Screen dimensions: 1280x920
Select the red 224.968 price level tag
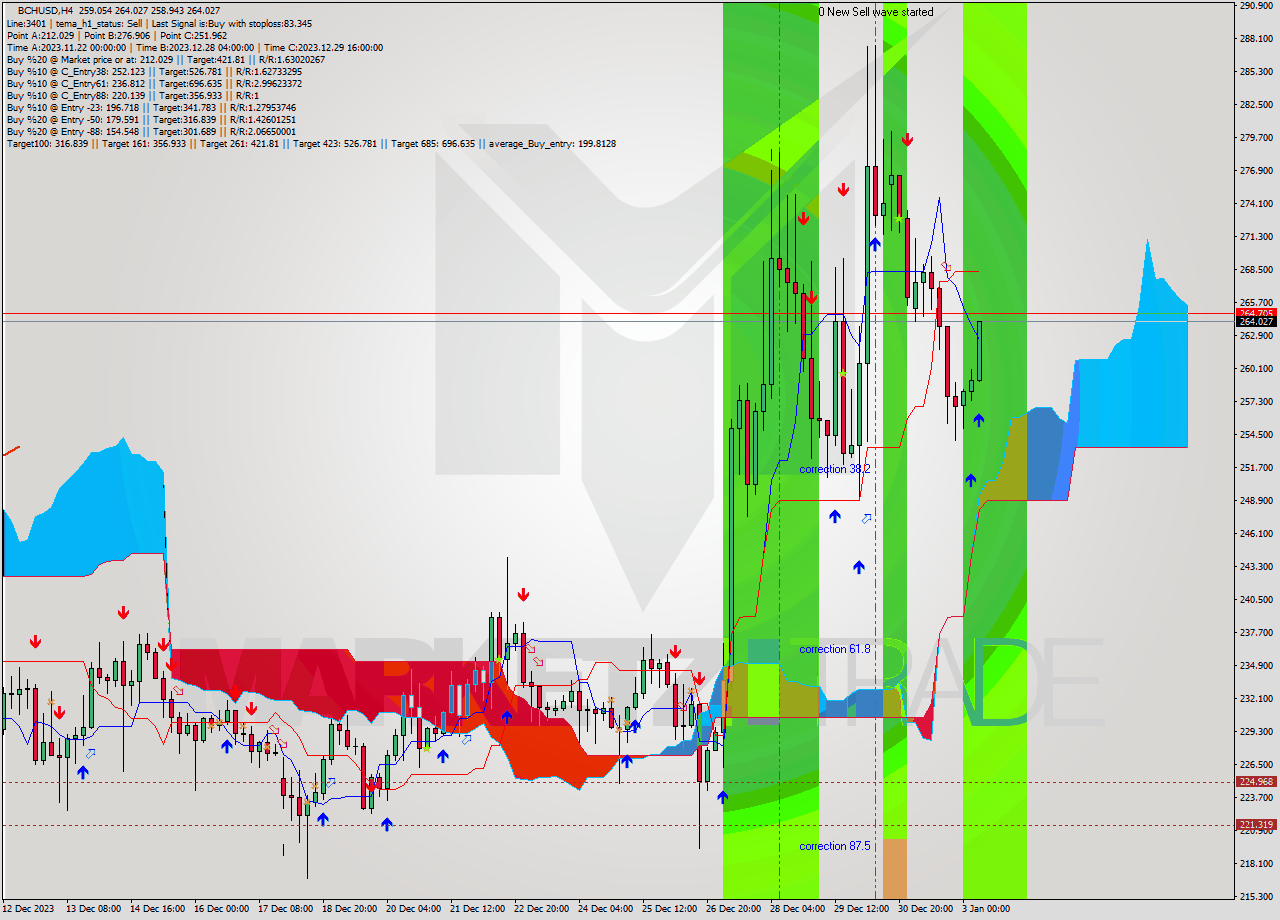coord(1257,782)
